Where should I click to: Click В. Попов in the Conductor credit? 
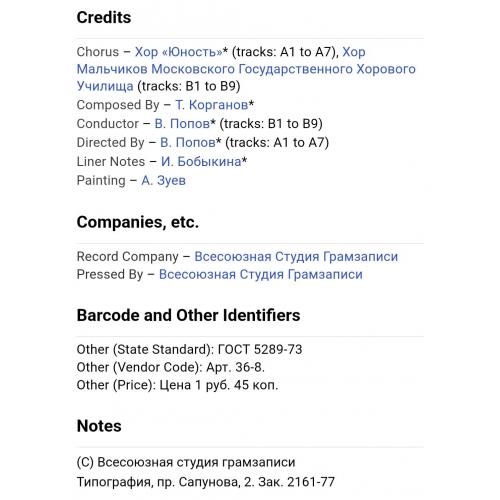[x=182, y=124]
